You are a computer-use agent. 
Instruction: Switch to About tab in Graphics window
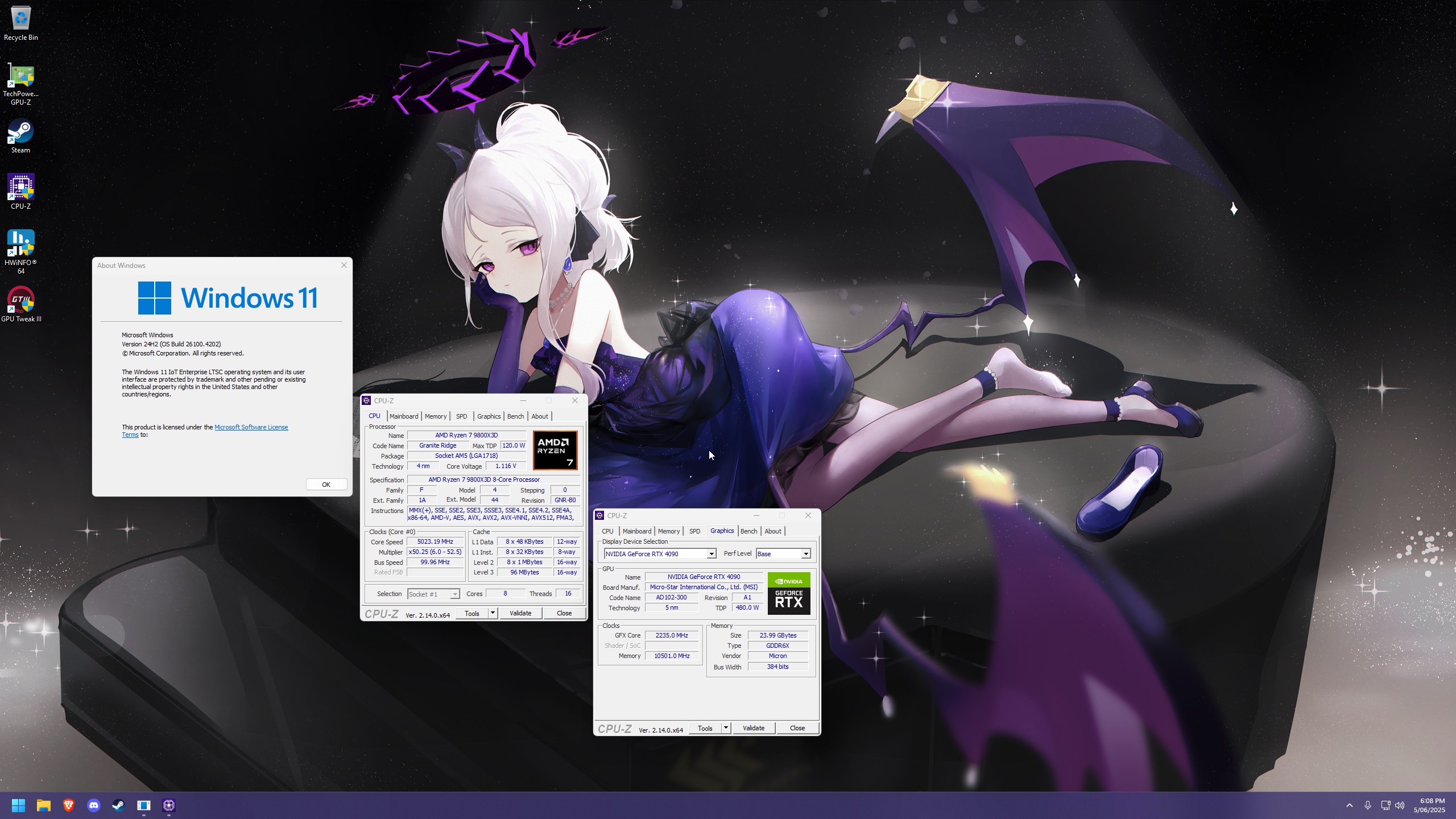tap(773, 531)
